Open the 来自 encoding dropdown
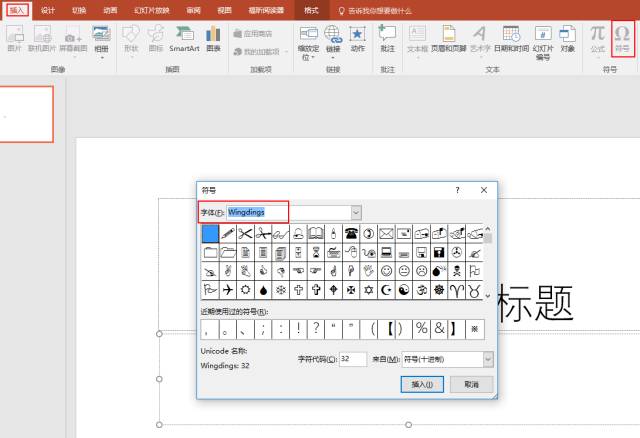 click(x=488, y=359)
